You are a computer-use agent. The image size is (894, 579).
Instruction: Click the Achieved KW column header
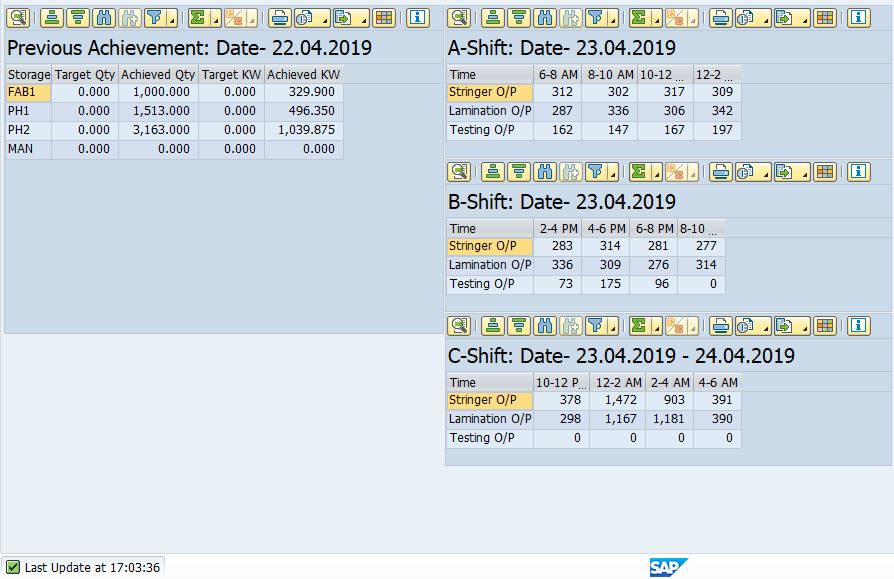(303, 74)
